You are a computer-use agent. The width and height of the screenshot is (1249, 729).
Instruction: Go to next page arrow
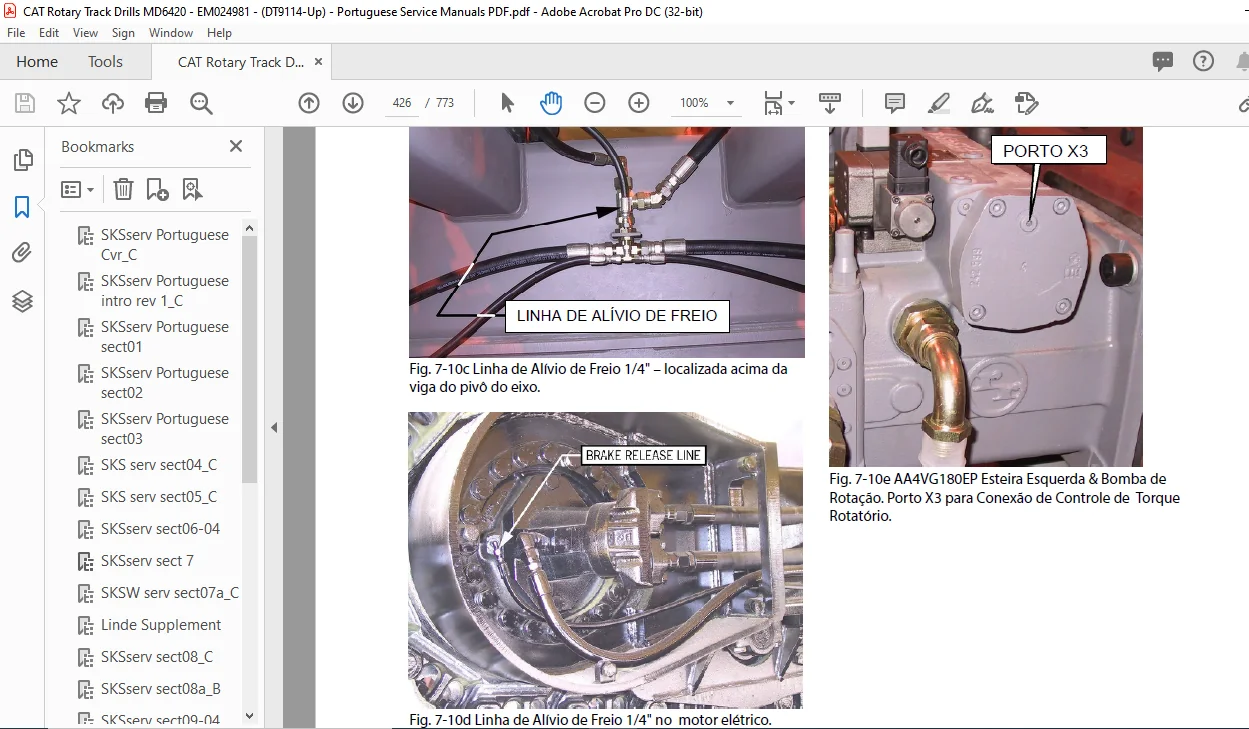[353, 103]
